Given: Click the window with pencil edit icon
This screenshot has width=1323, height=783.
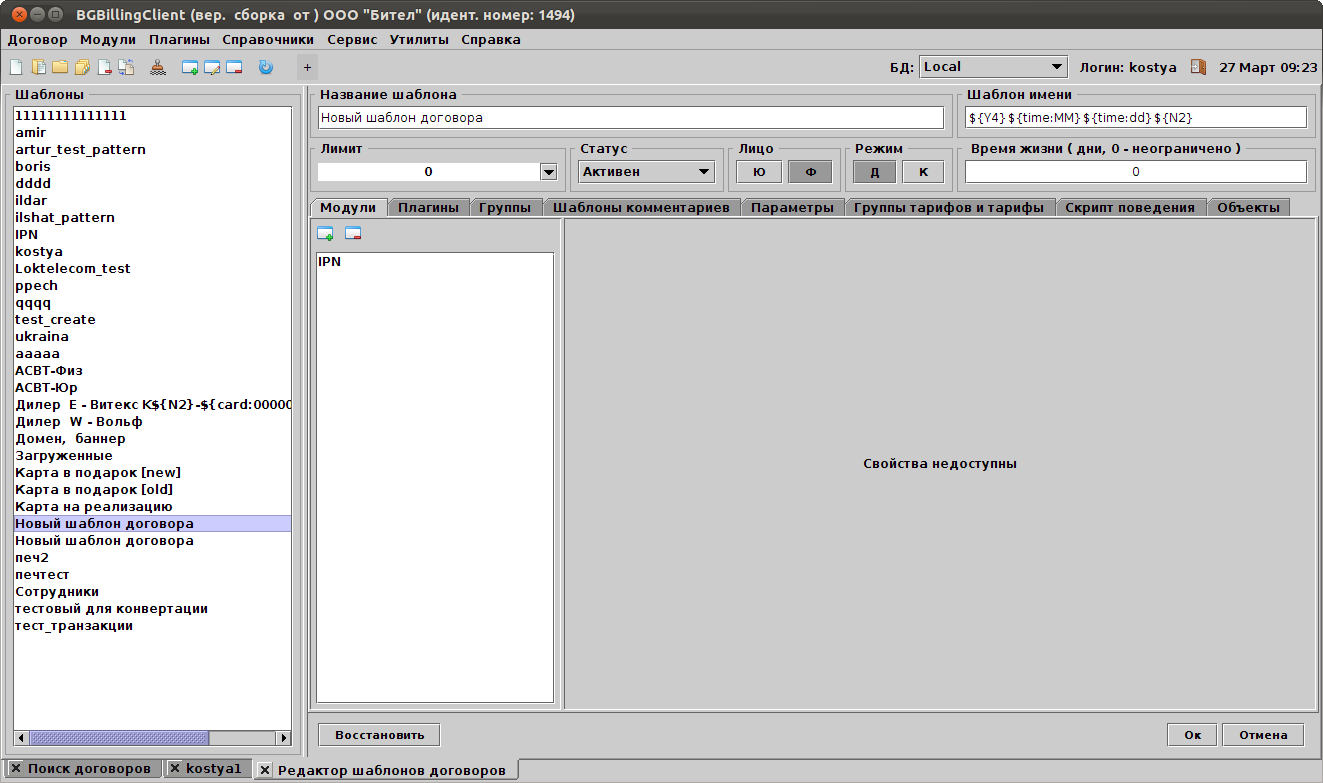Looking at the screenshot, I should (x=212, y=68).
